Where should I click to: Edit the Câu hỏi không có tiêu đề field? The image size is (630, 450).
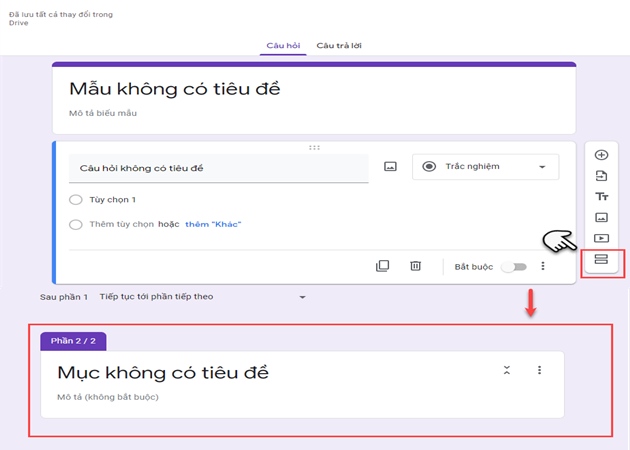click(219, 168)
